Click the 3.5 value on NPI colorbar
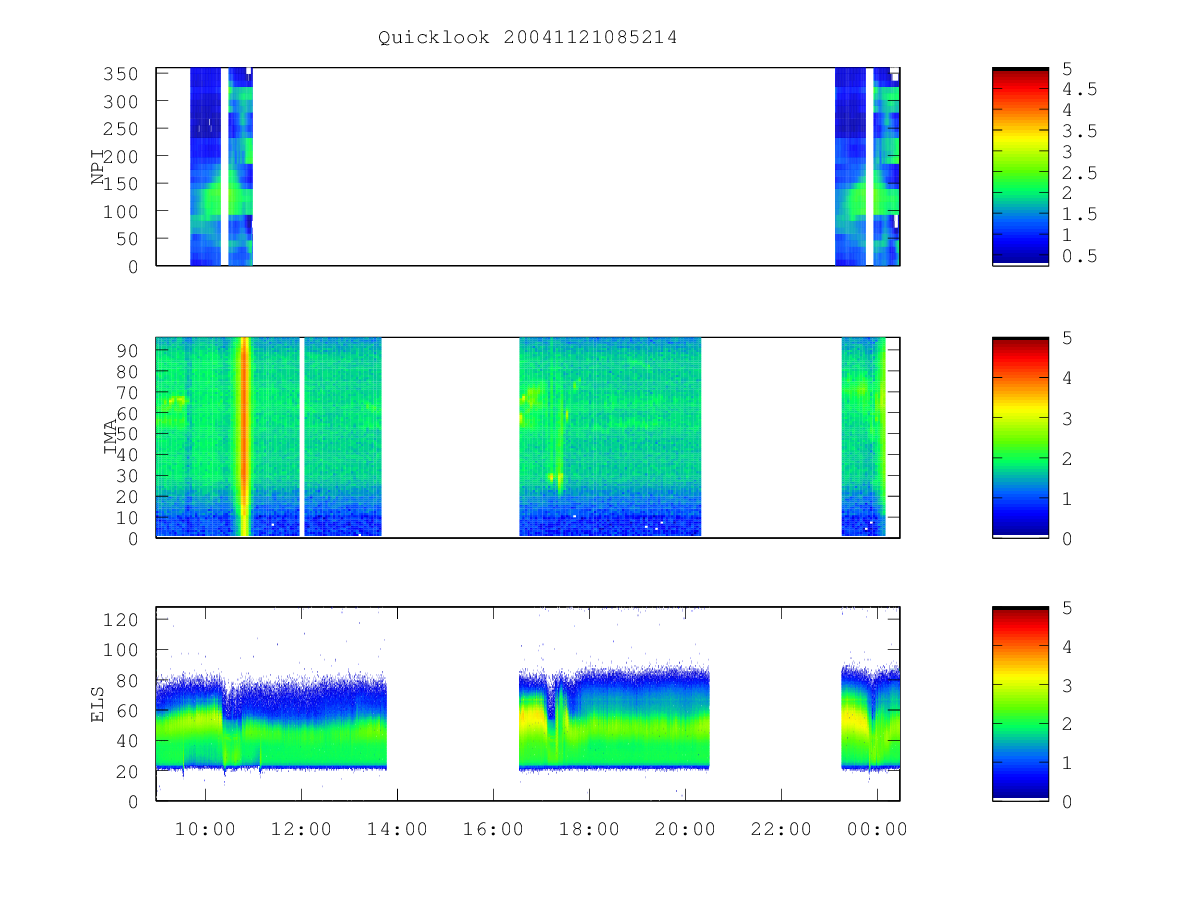The image size is (1200, 900). (1079, 131)
